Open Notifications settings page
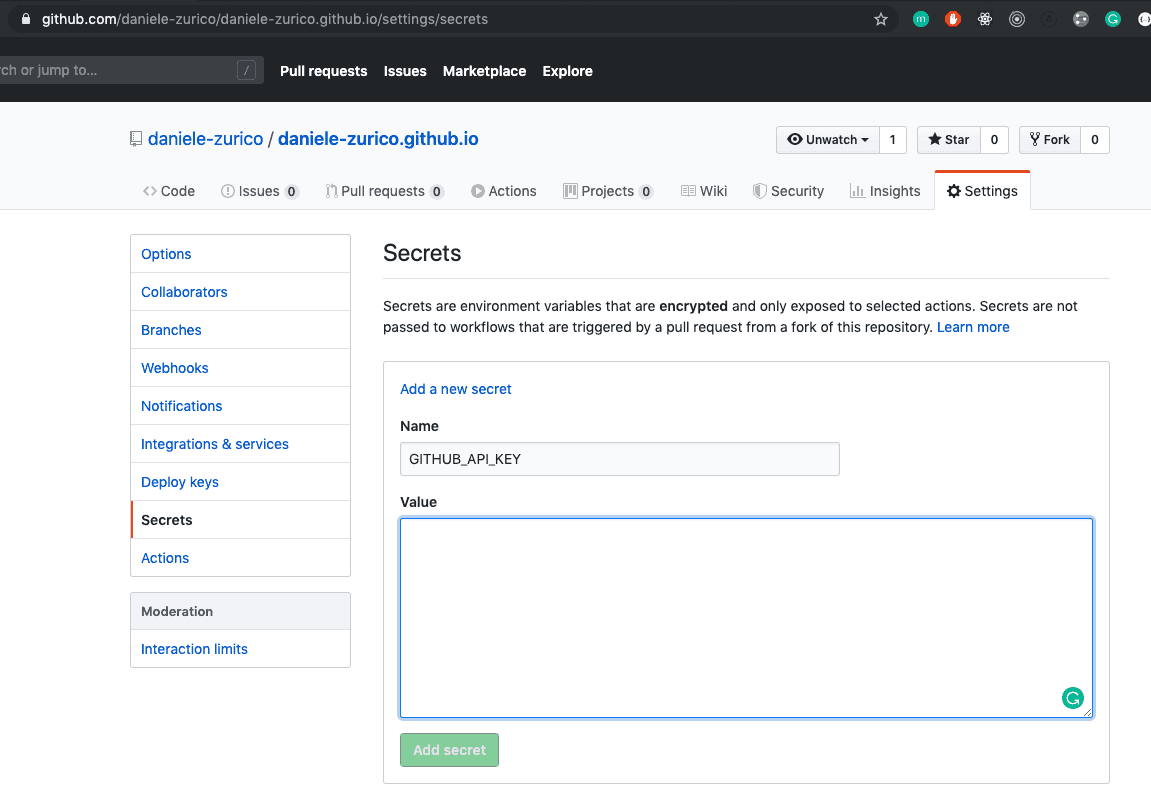Image resolution: width=1151 pixels, height=800 pixels. click(240, 406)
